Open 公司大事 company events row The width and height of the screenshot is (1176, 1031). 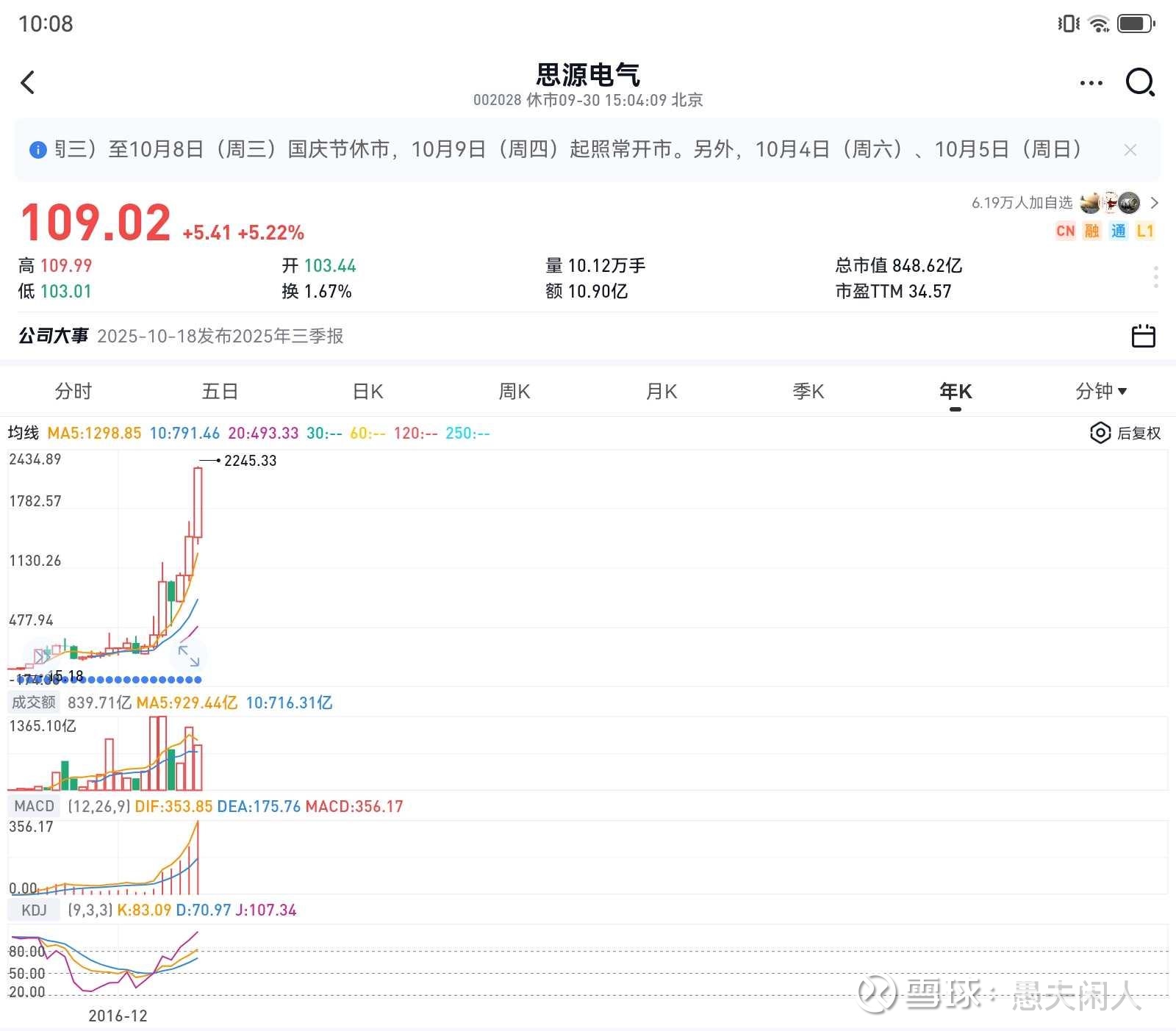[588, 336]
